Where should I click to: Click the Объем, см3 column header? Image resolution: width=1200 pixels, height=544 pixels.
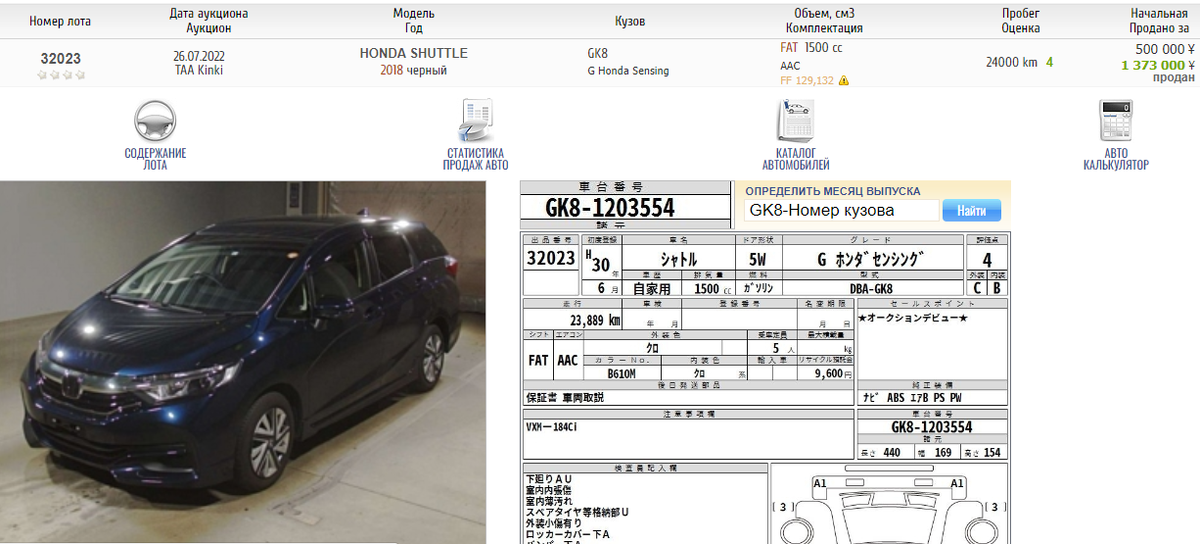click(824, 21)
